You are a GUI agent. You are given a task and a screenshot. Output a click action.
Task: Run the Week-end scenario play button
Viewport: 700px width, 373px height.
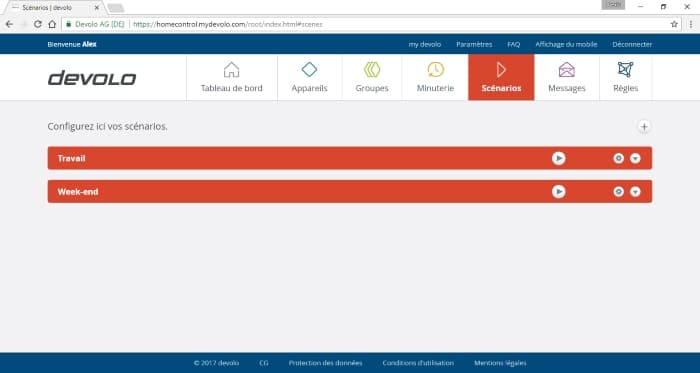558,191
